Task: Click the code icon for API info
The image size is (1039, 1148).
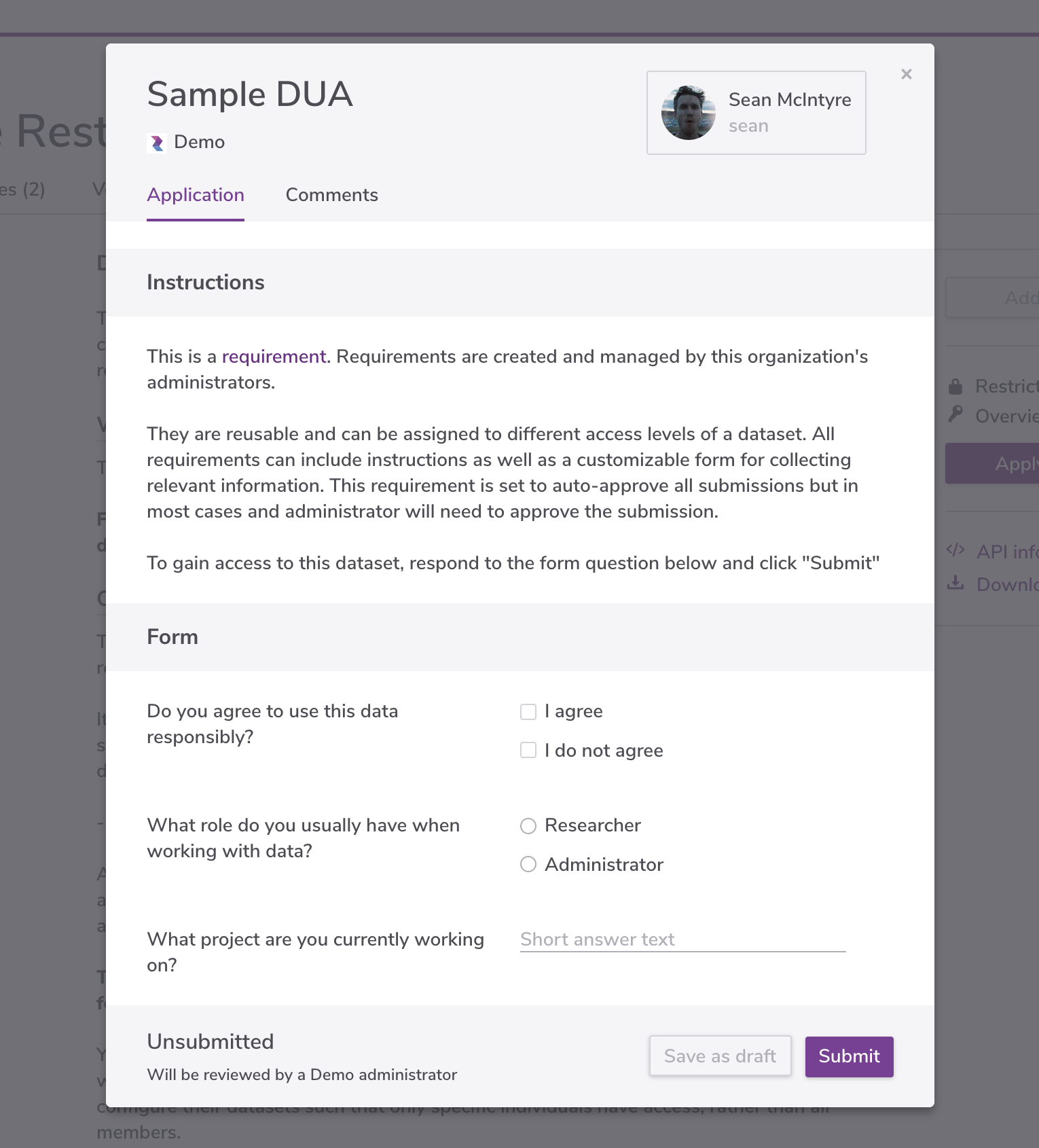Action: [x=955, y=550]
